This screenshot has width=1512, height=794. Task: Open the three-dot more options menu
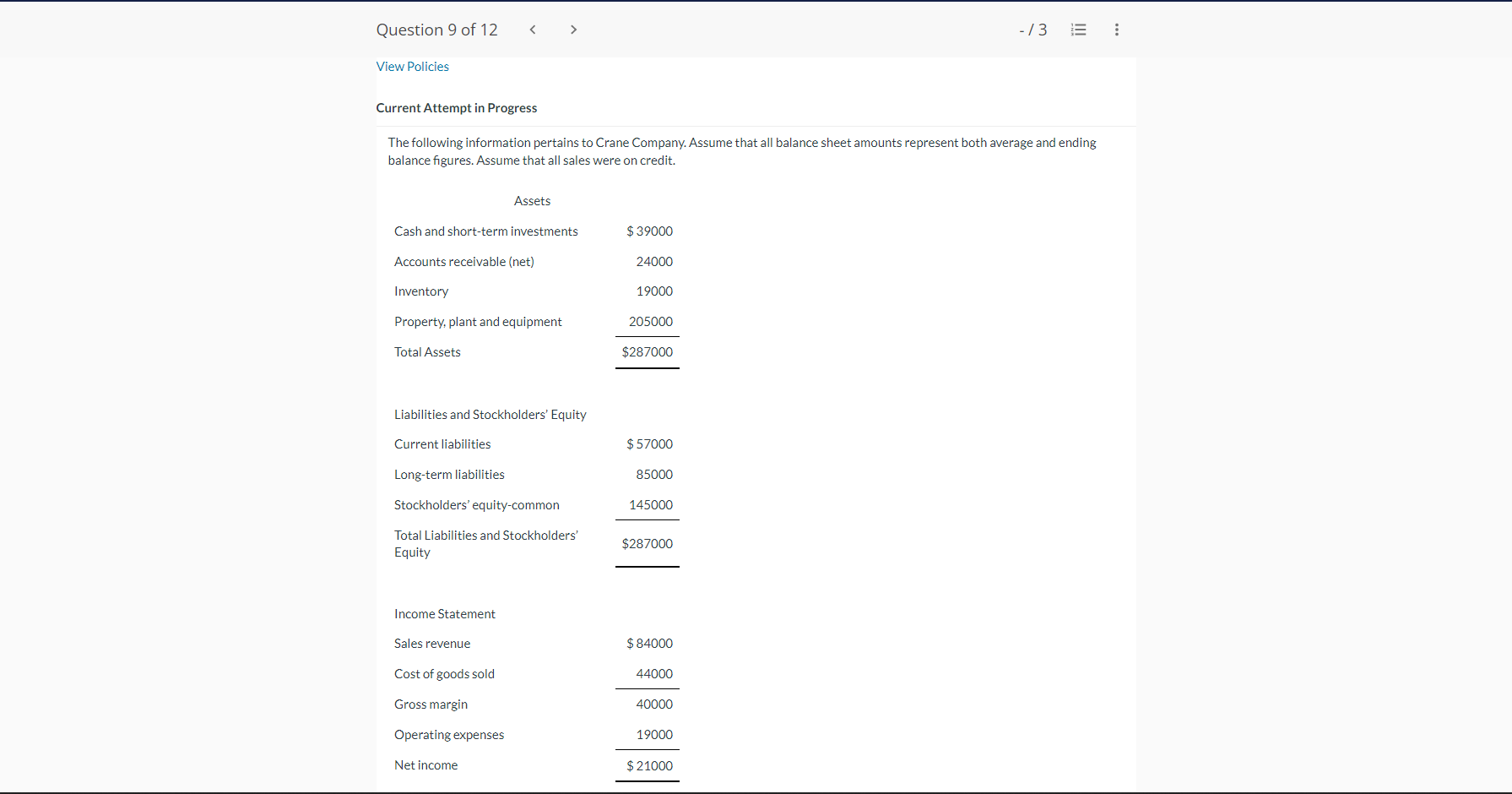click(x=1116, y=30)
